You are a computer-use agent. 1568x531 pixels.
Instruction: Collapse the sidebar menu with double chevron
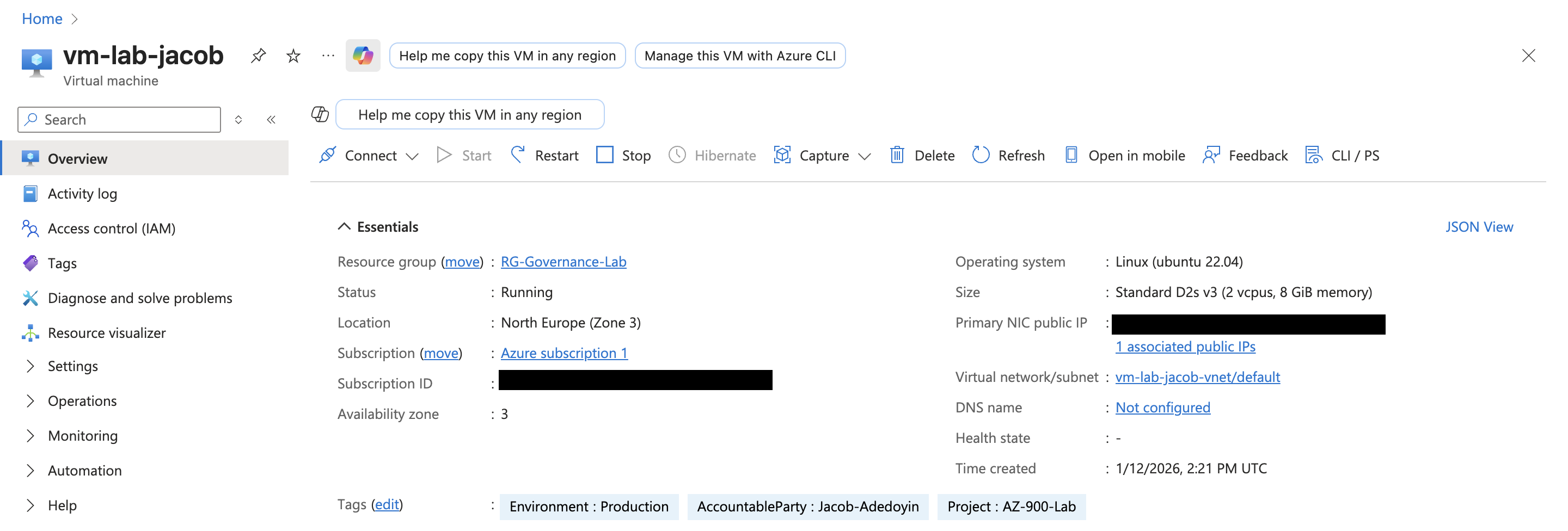point(271,120)
